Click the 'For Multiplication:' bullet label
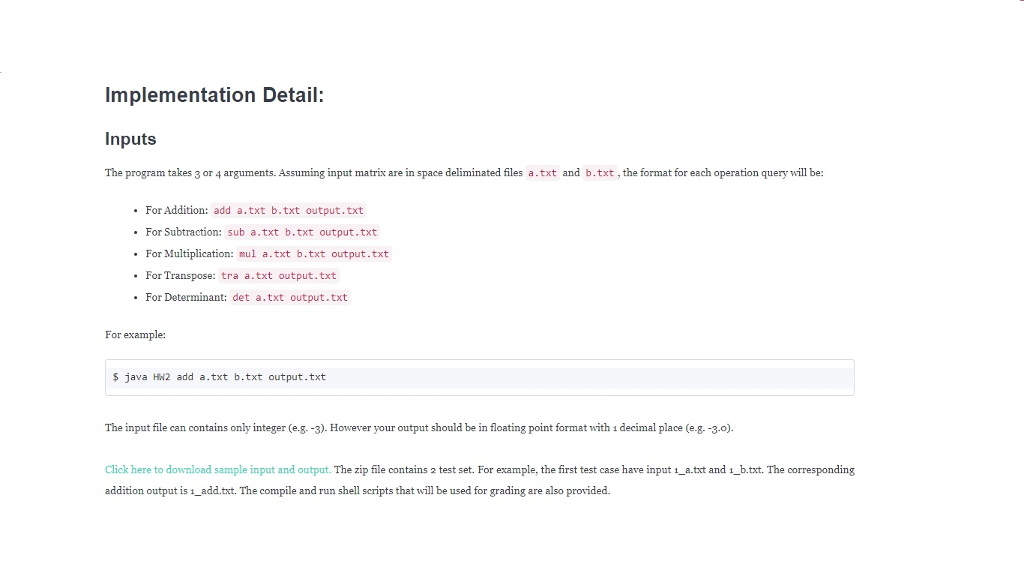 pyautogui.click(x=189, y=253)
